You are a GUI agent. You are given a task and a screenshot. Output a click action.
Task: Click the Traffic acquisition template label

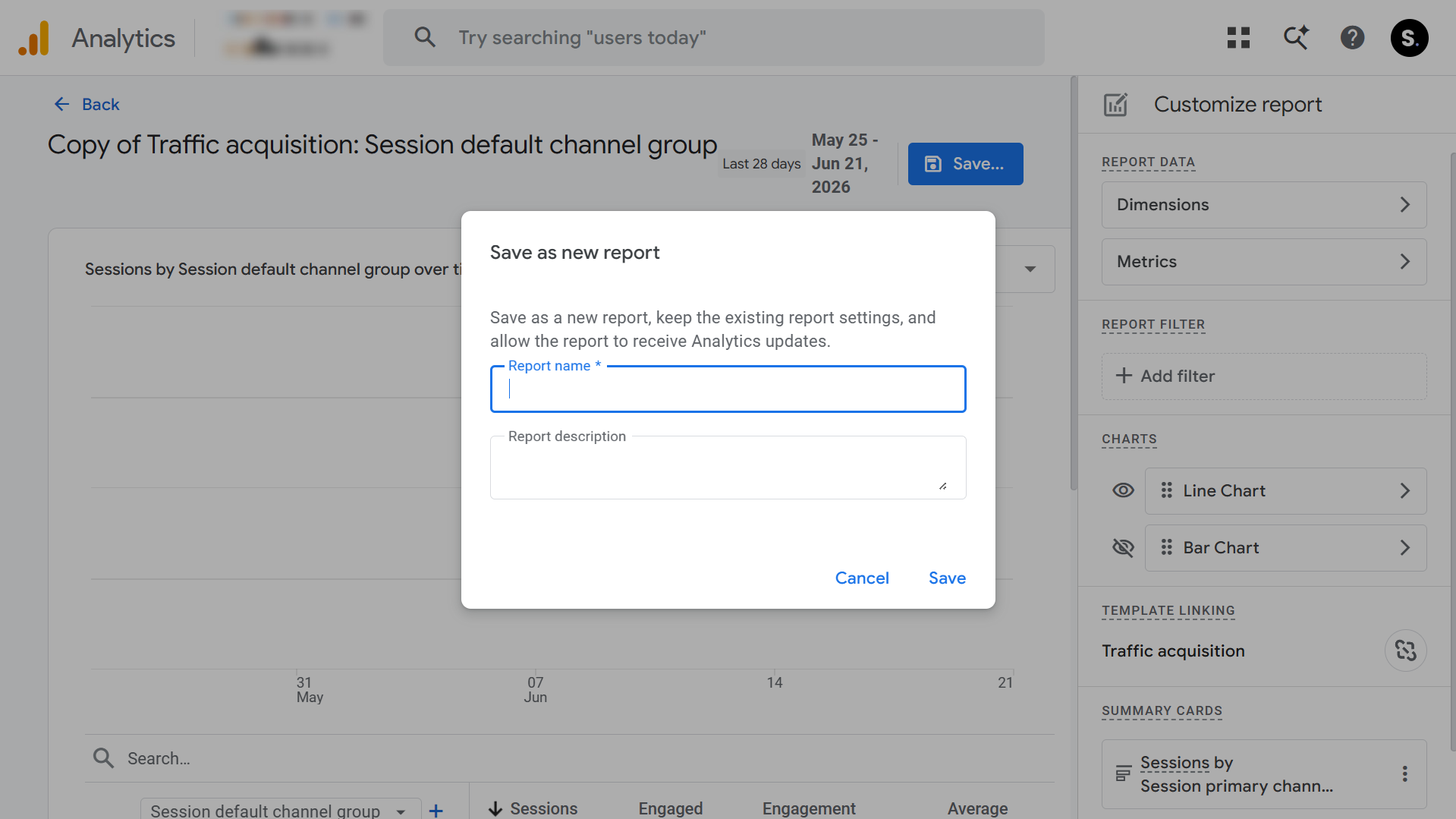(x=1173, y=651)
